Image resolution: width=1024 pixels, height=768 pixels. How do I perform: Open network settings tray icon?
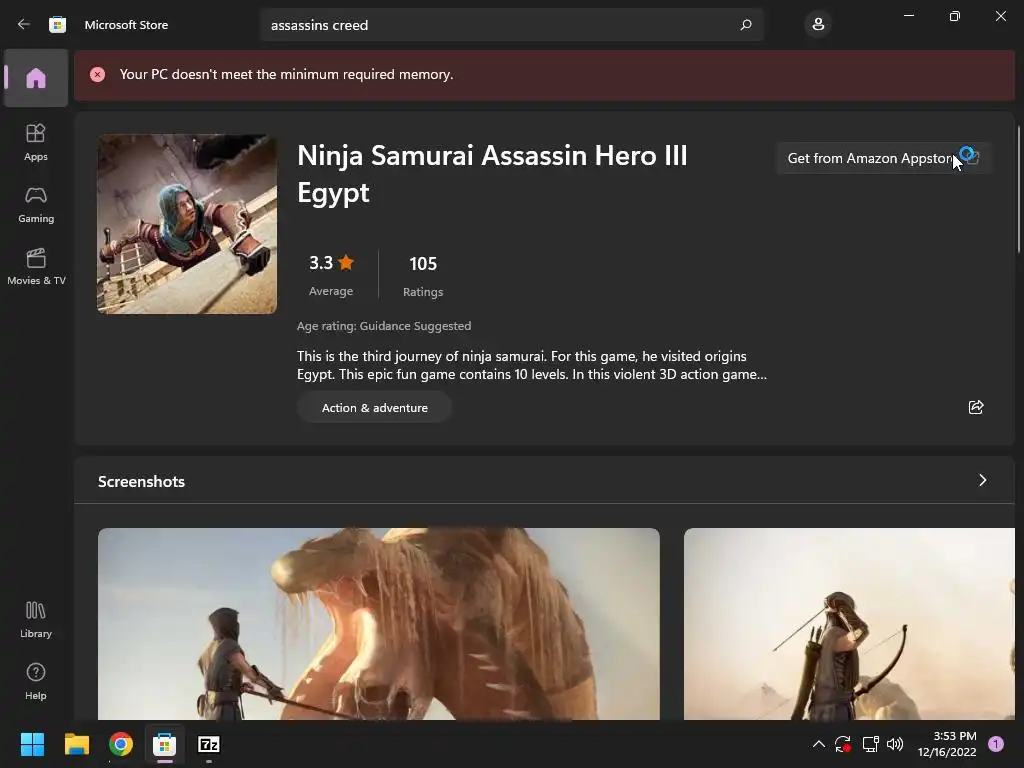tap(870, 744)
